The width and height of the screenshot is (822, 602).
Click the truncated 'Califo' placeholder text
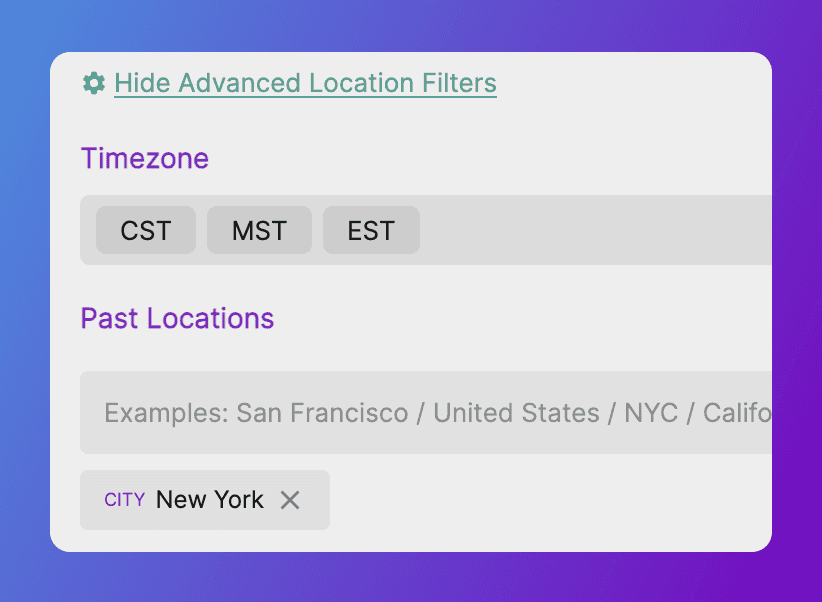[x=737, y=413]
